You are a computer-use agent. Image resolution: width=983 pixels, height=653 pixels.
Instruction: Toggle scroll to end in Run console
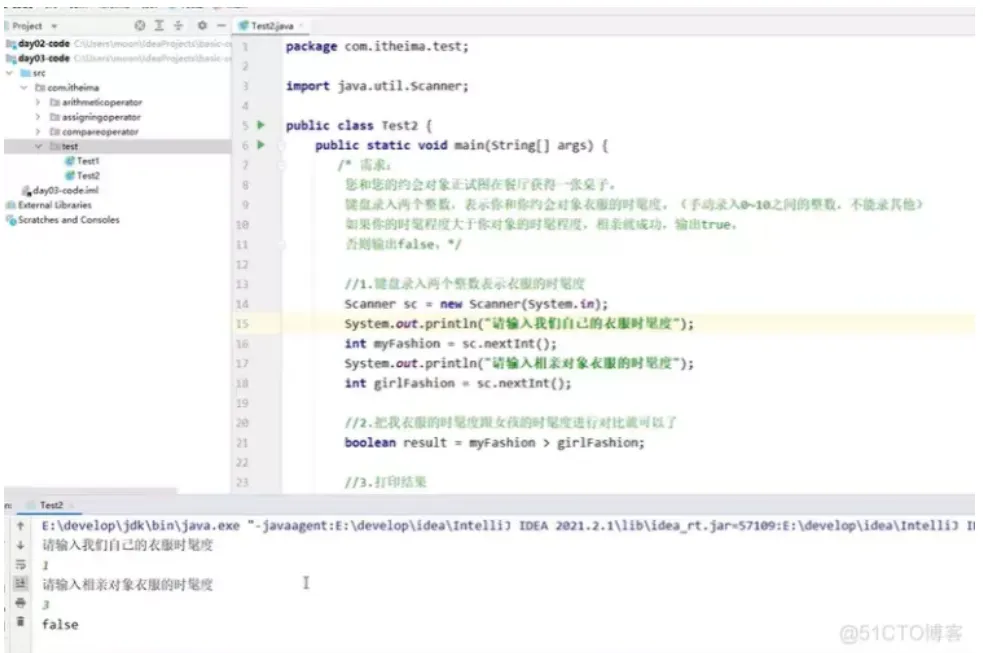[21, 583]
